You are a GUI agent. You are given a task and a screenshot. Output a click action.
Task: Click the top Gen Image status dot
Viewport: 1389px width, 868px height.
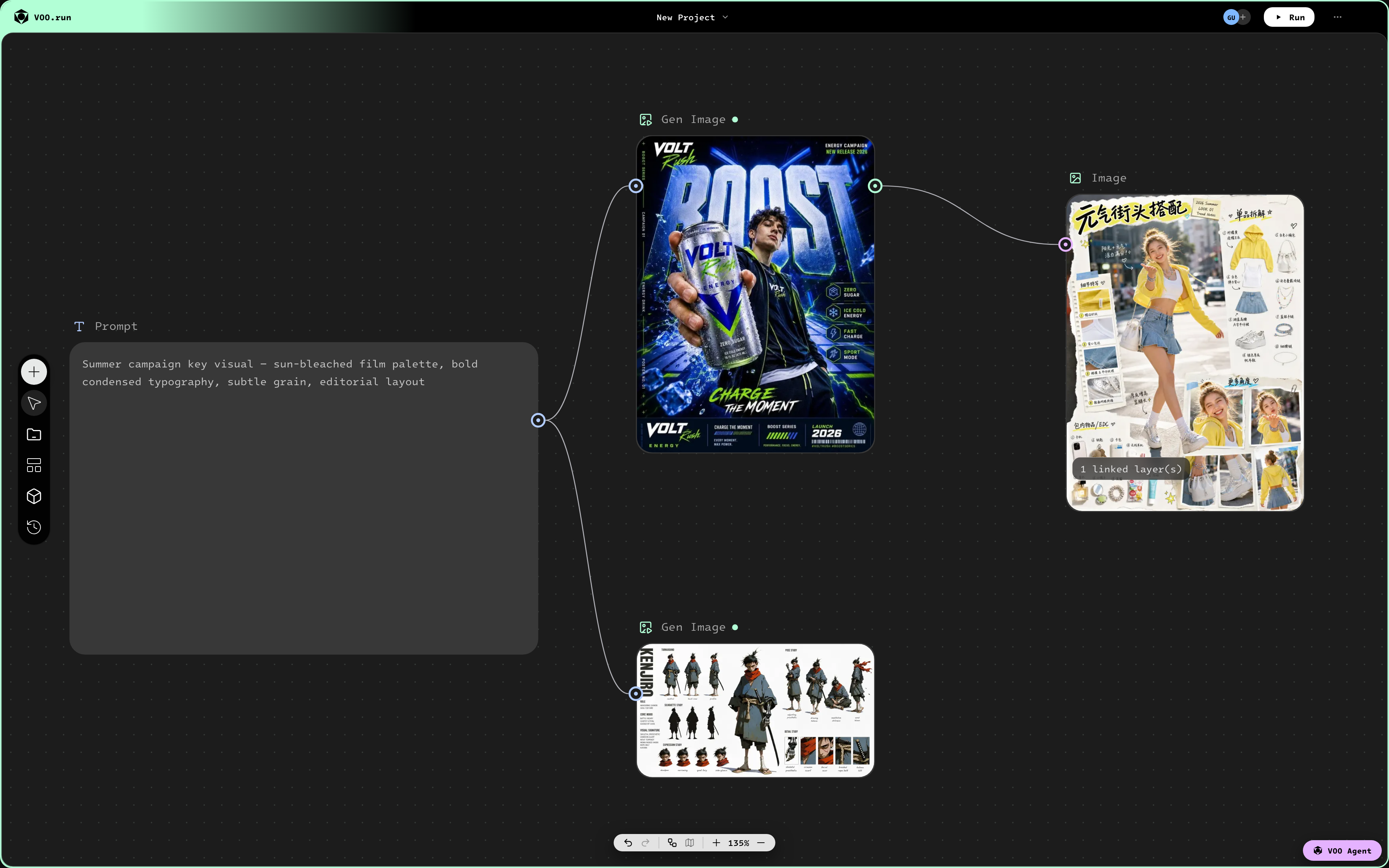click(x=735, y=119)
